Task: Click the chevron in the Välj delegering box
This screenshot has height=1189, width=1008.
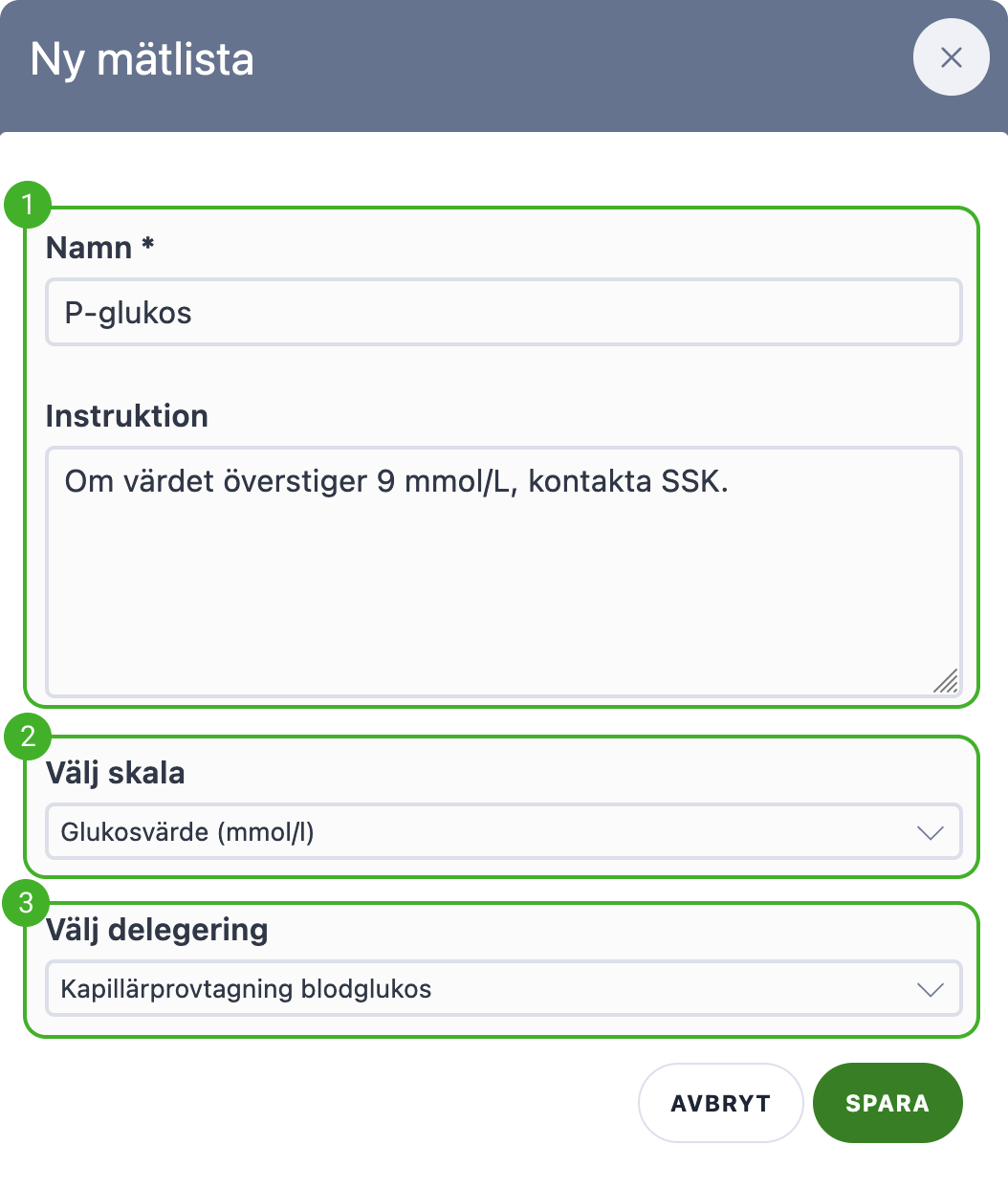Action: tap(931, 989)
